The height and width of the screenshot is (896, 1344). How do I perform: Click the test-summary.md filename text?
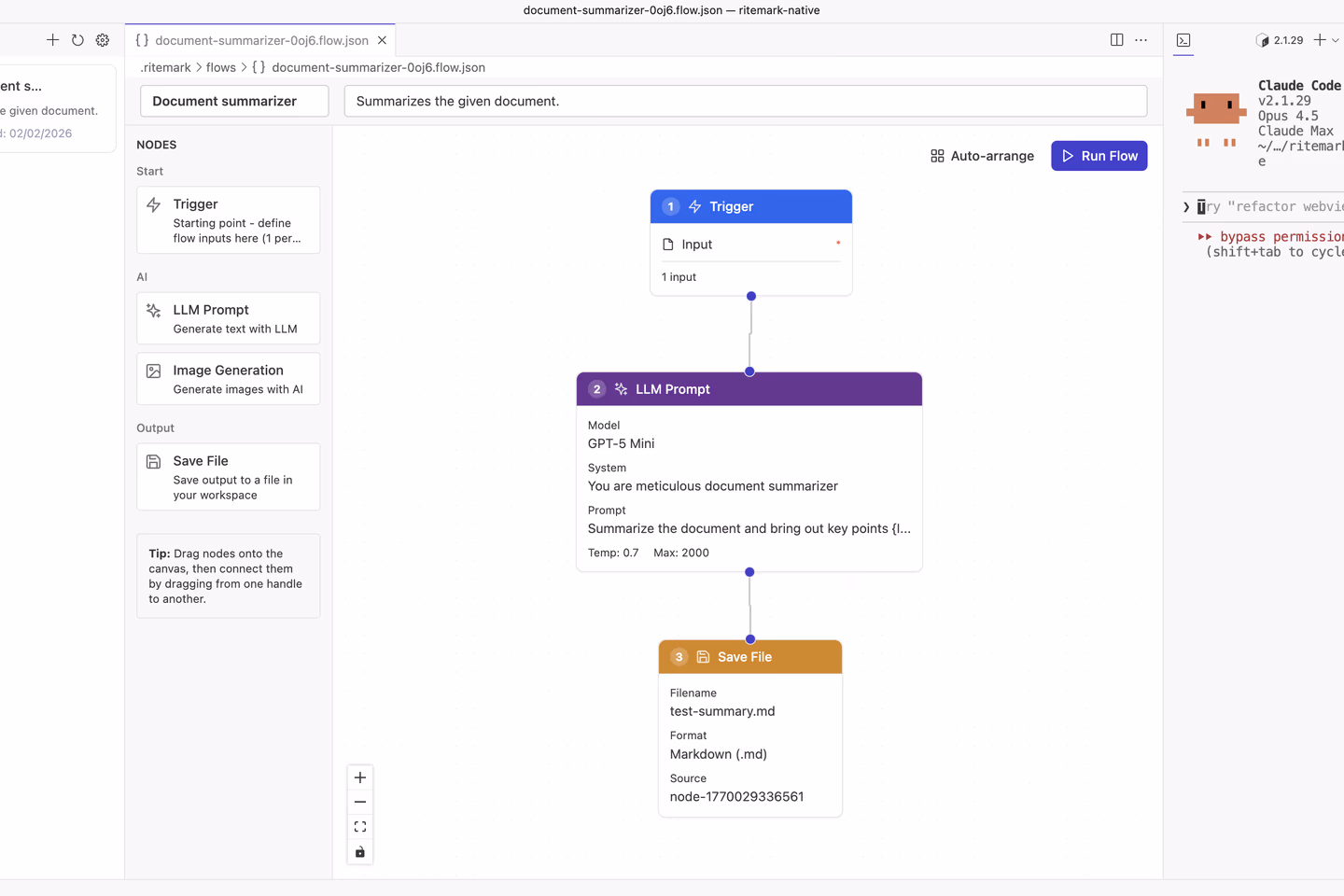tap(722, 711)
